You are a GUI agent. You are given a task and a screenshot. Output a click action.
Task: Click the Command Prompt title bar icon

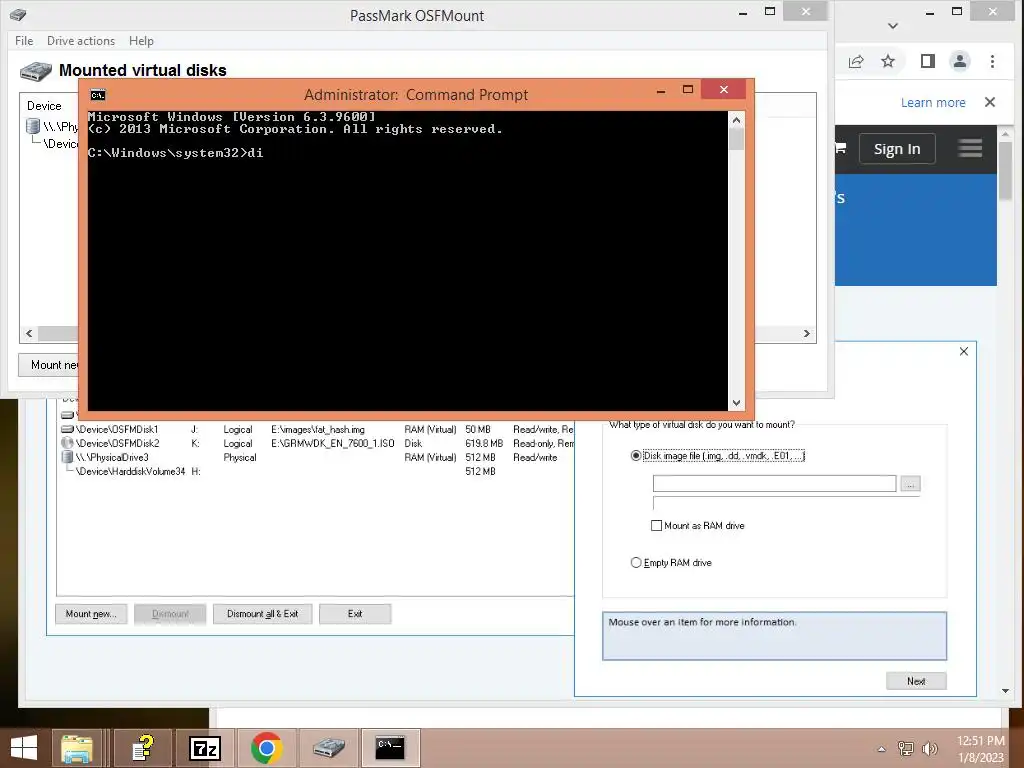[98, 95]
